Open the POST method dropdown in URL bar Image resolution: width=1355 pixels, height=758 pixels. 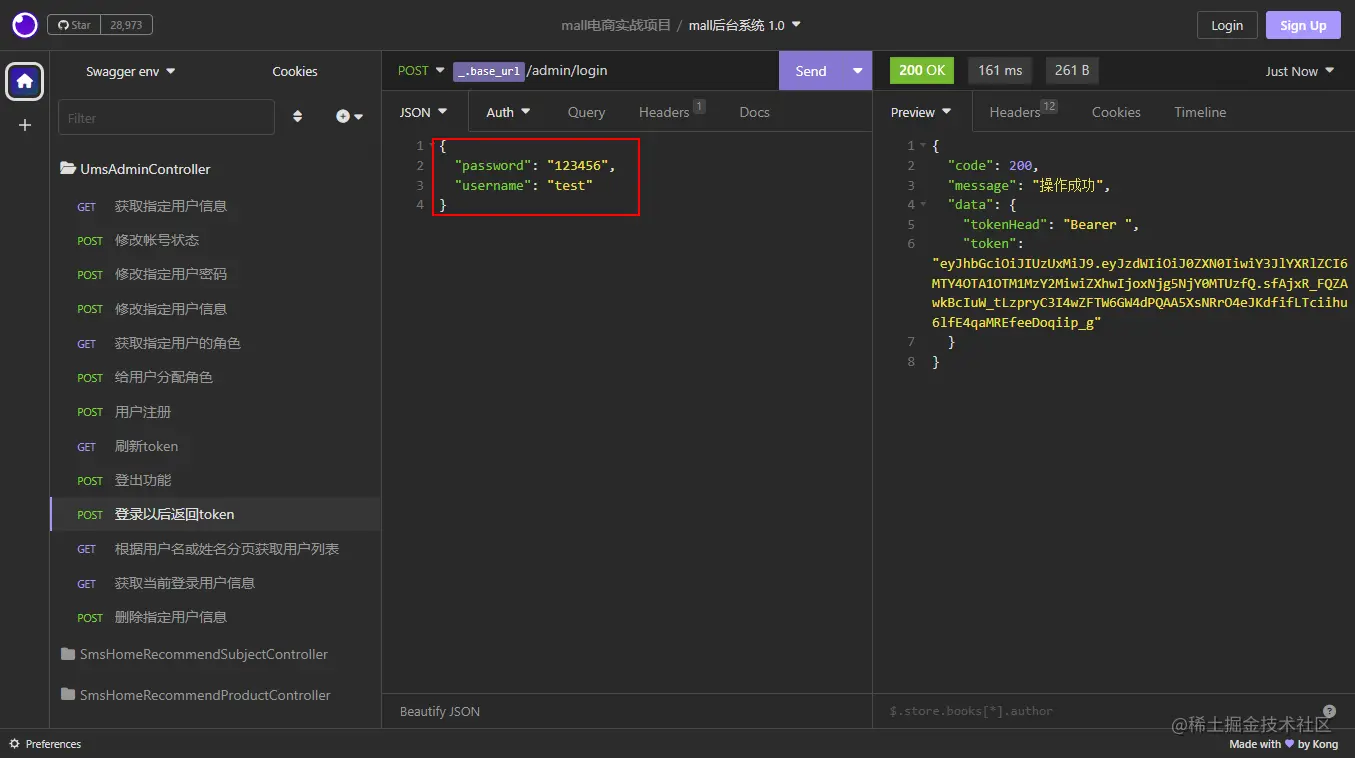pyautogui.click(x=421, y=70)
